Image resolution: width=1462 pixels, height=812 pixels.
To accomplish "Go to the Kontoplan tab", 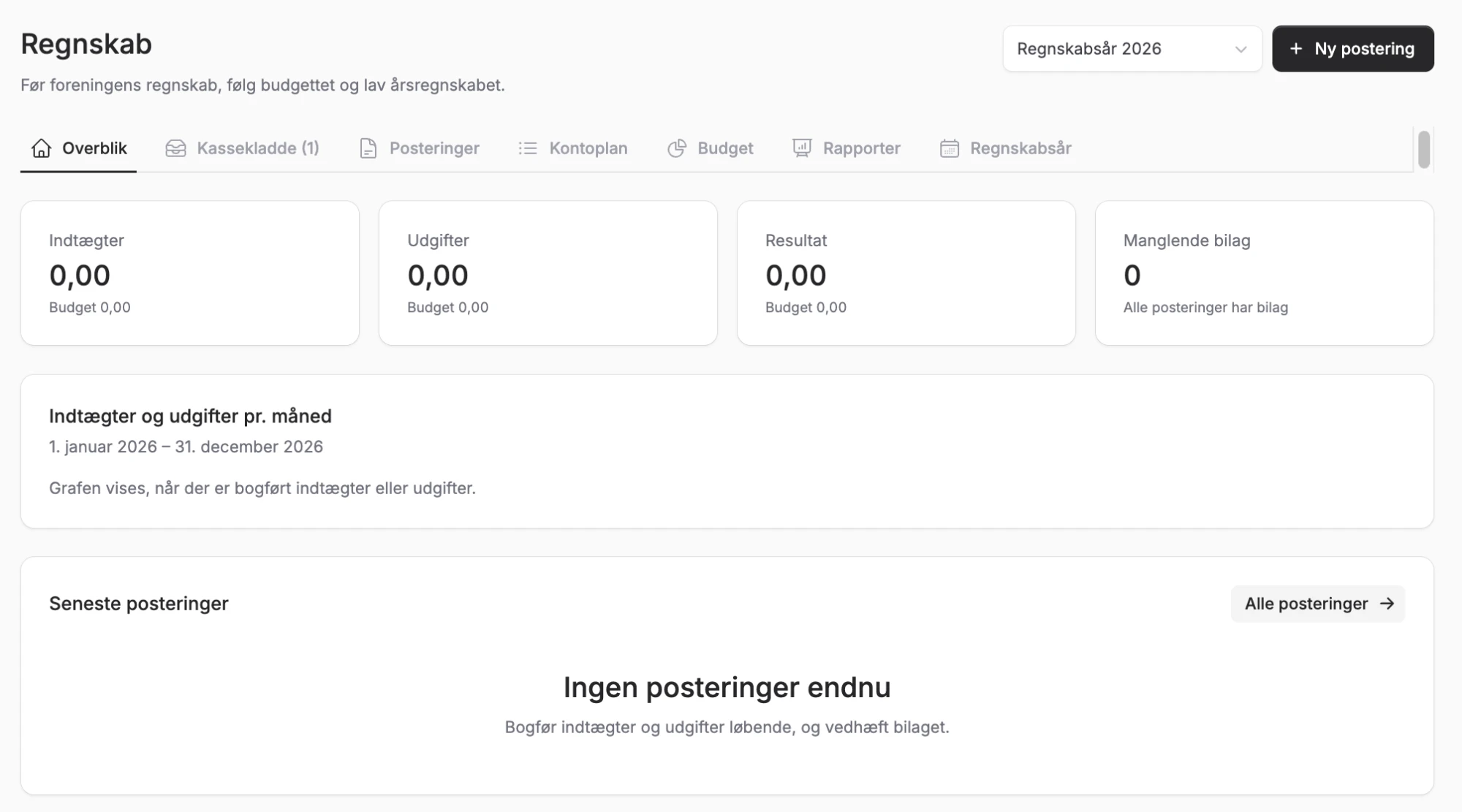I will 573,148.
